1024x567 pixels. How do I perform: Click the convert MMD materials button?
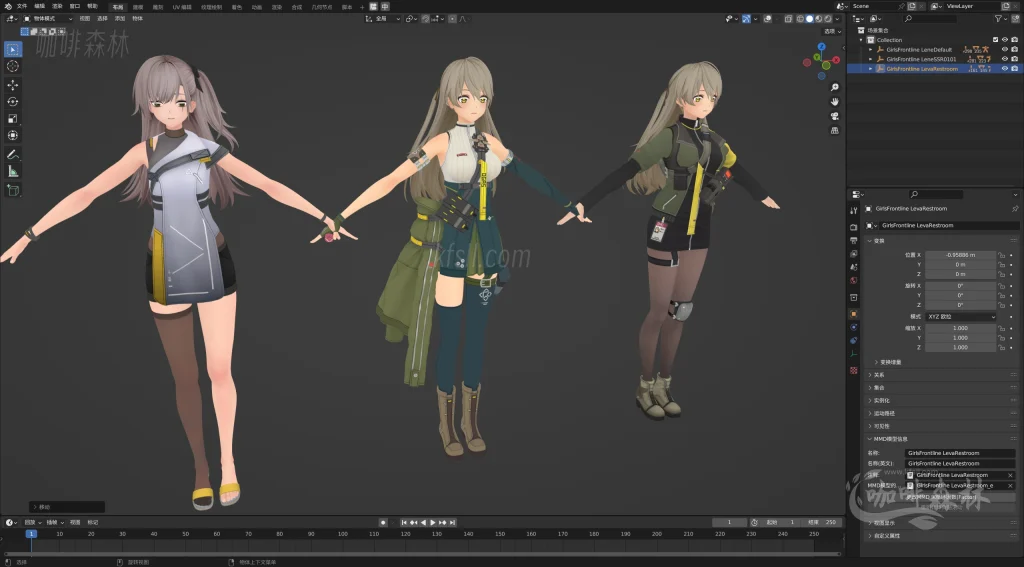click(x=960, y=497)
